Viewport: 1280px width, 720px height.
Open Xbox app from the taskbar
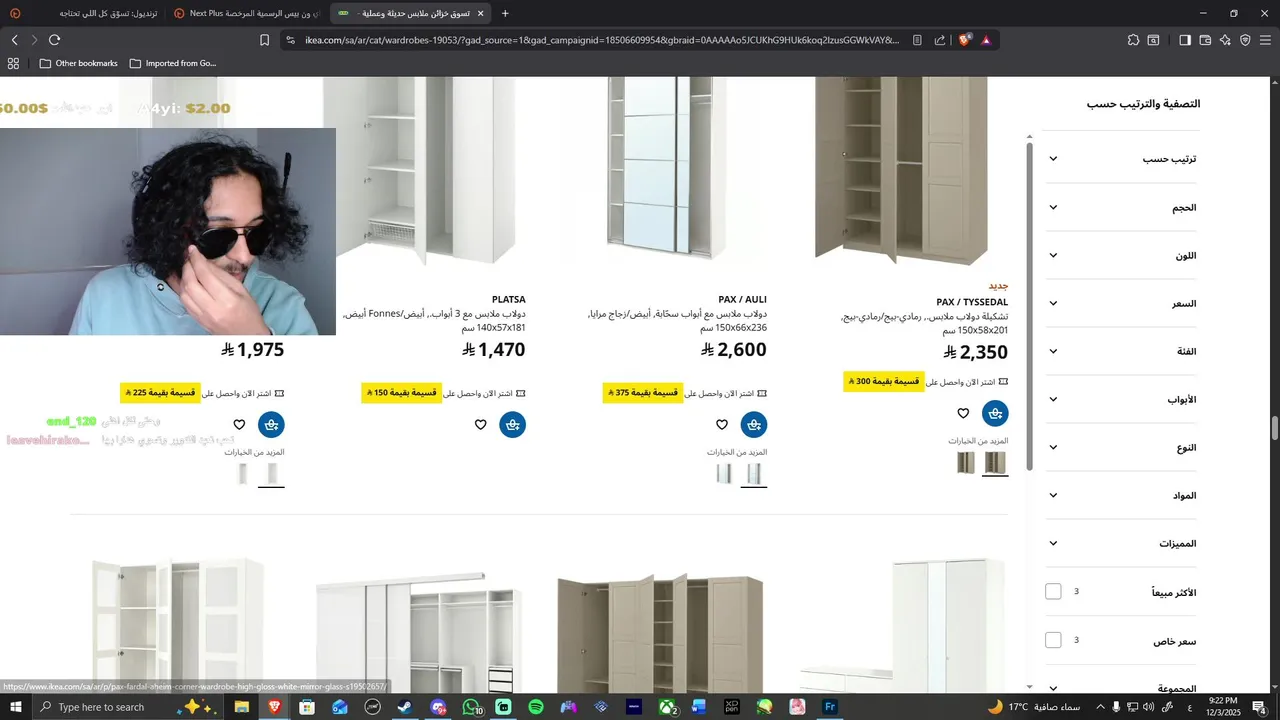pos(666,707)
